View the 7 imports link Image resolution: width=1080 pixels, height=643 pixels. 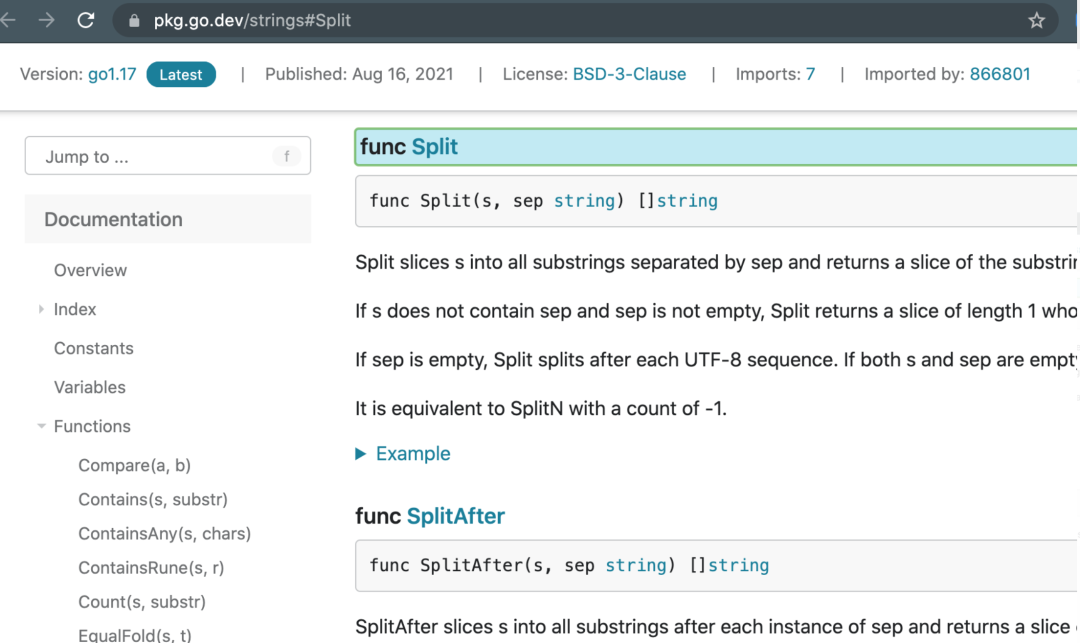coord(810,74)
